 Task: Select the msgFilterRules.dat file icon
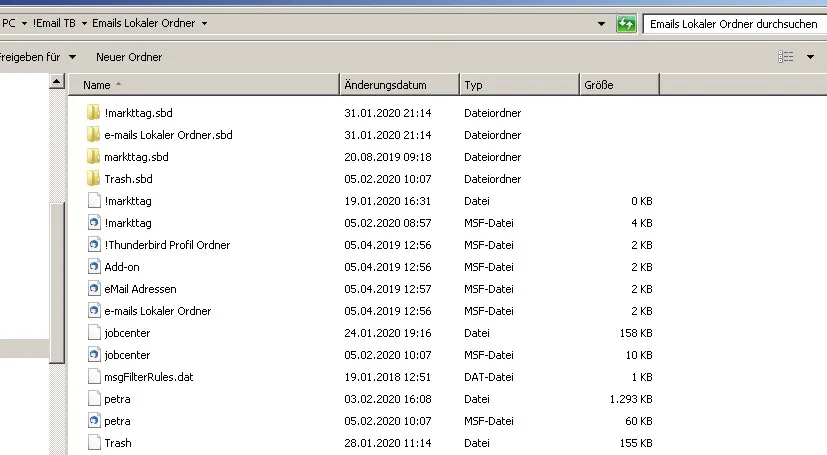94,376
